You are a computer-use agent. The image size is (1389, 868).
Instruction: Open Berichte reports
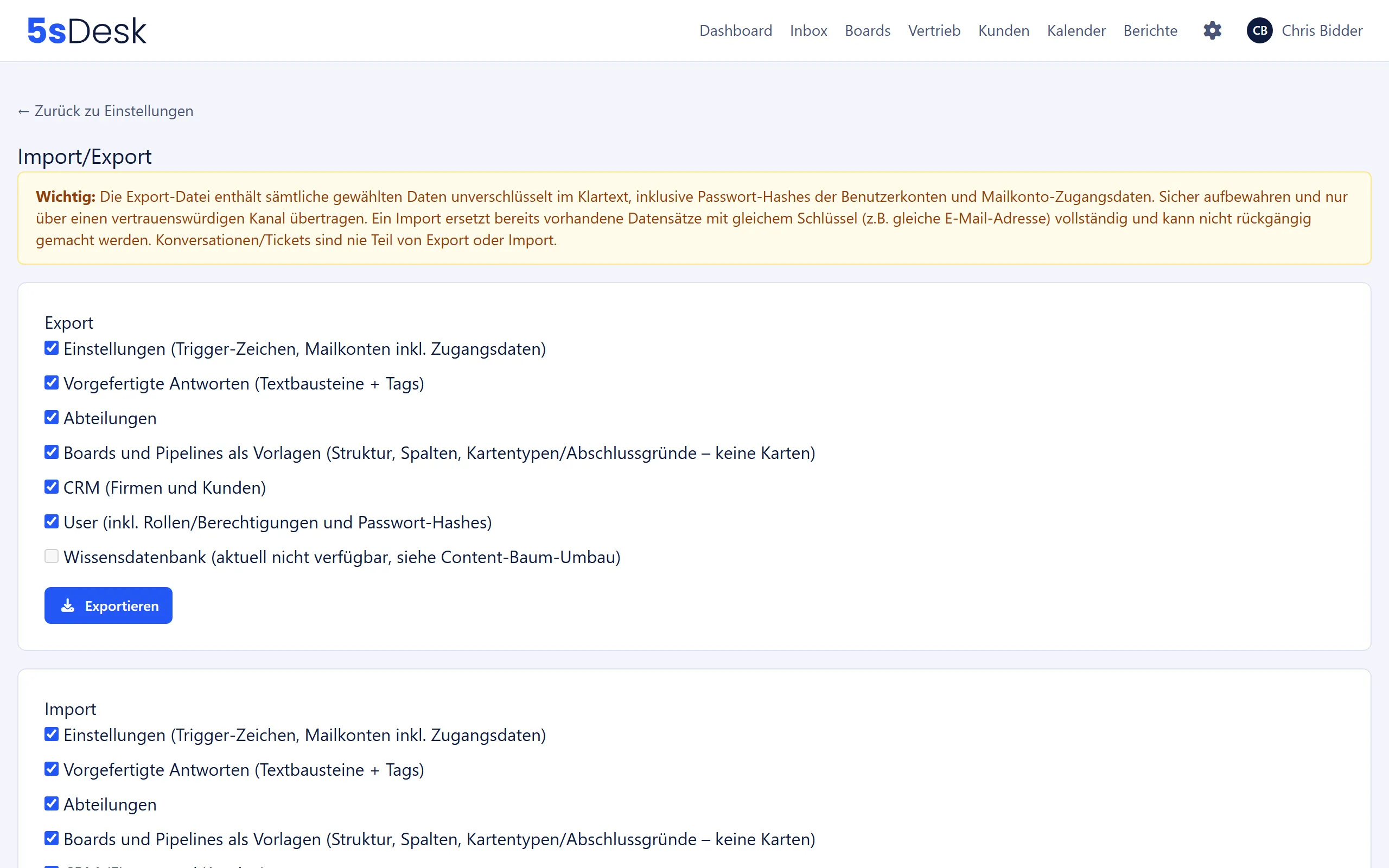point(1150,30)
